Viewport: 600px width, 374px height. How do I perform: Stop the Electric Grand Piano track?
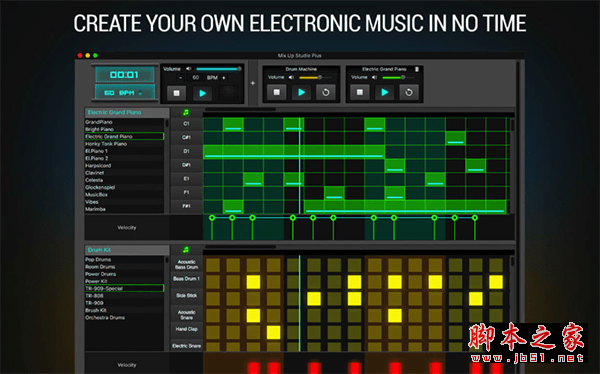pyautogui.click(x=359, y=92)
